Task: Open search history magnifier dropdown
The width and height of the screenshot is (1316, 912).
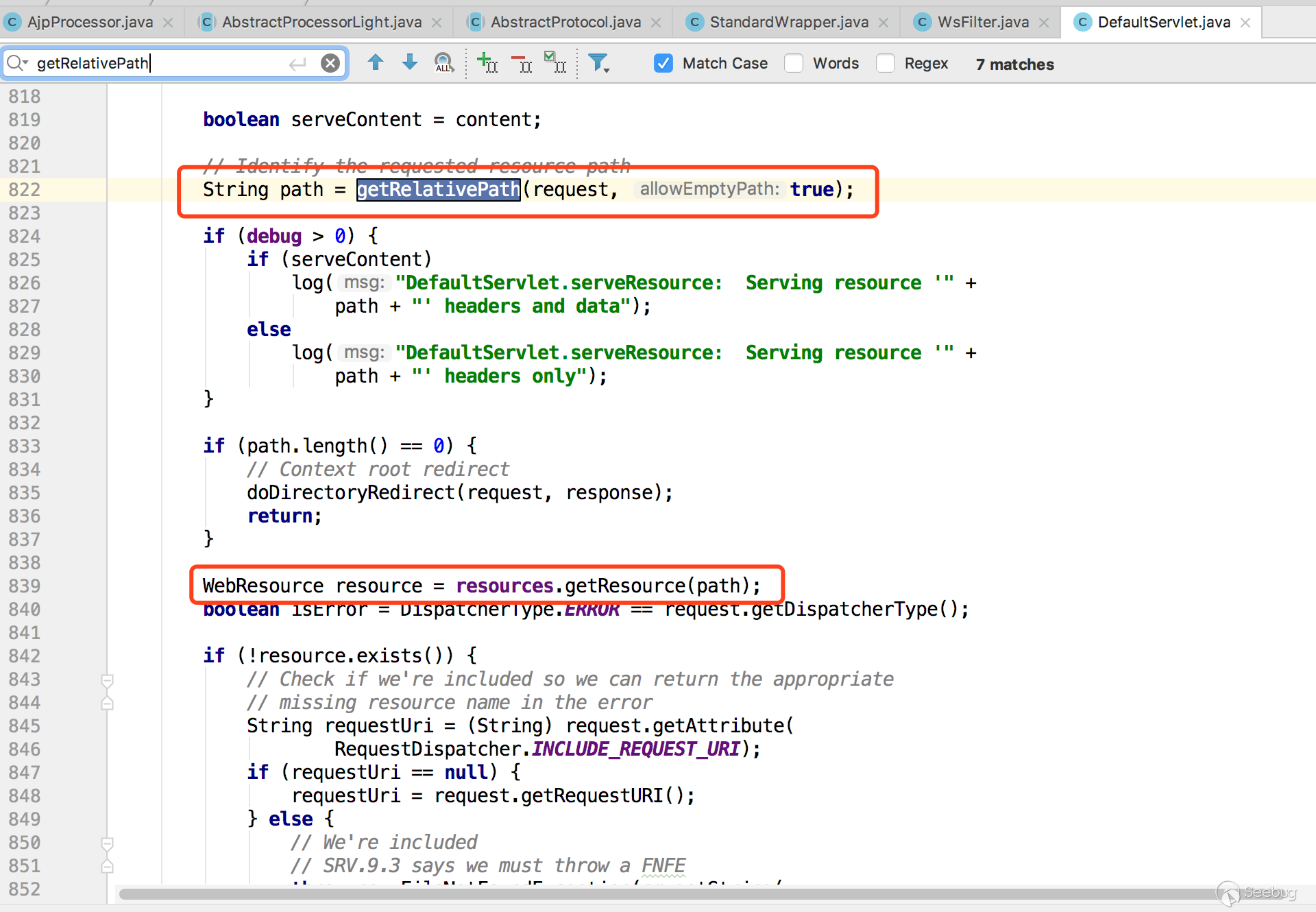Action: point(16,63)
